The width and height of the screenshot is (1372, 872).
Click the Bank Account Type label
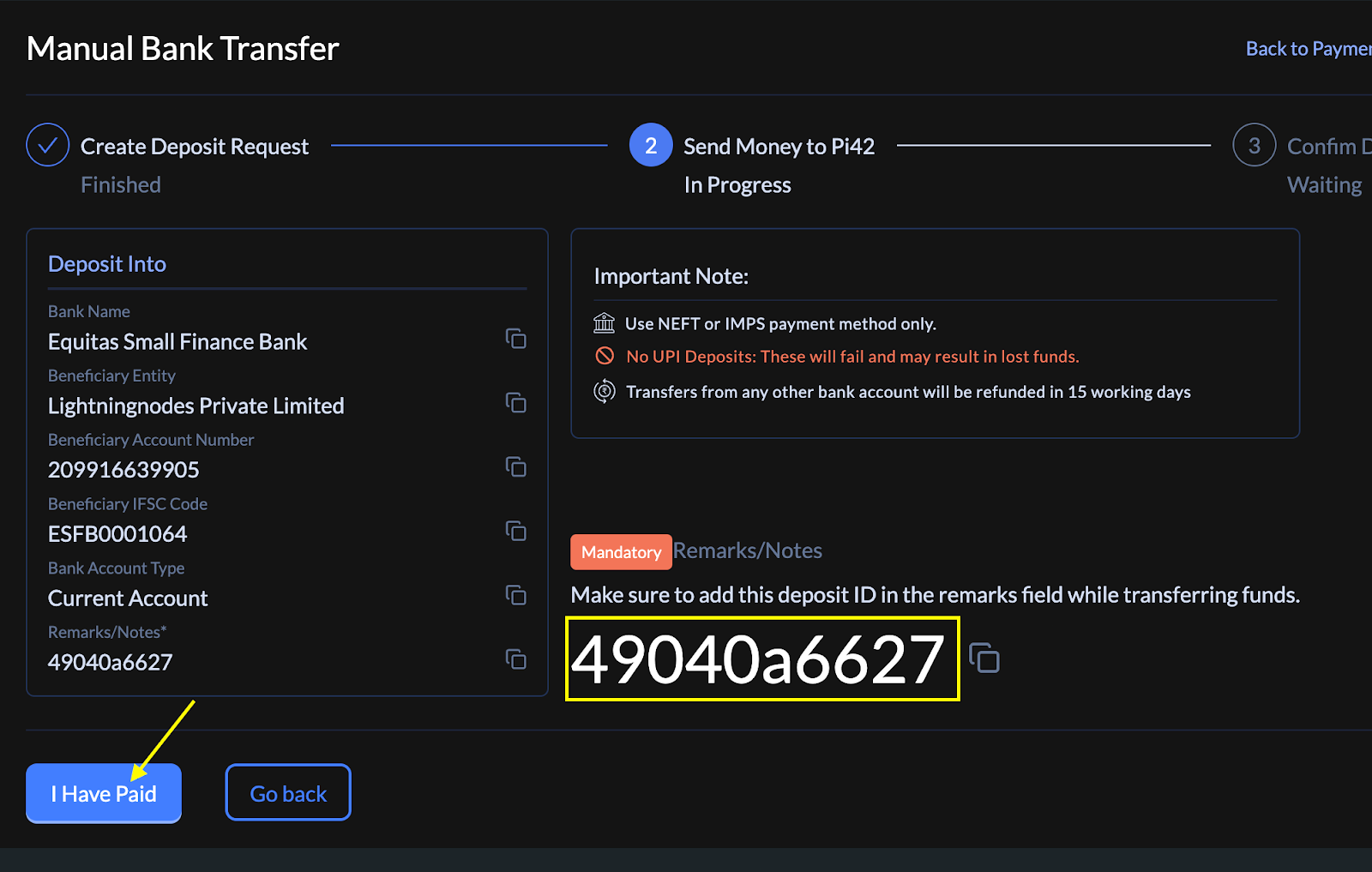pyautogui.click(x=117, y=568)
